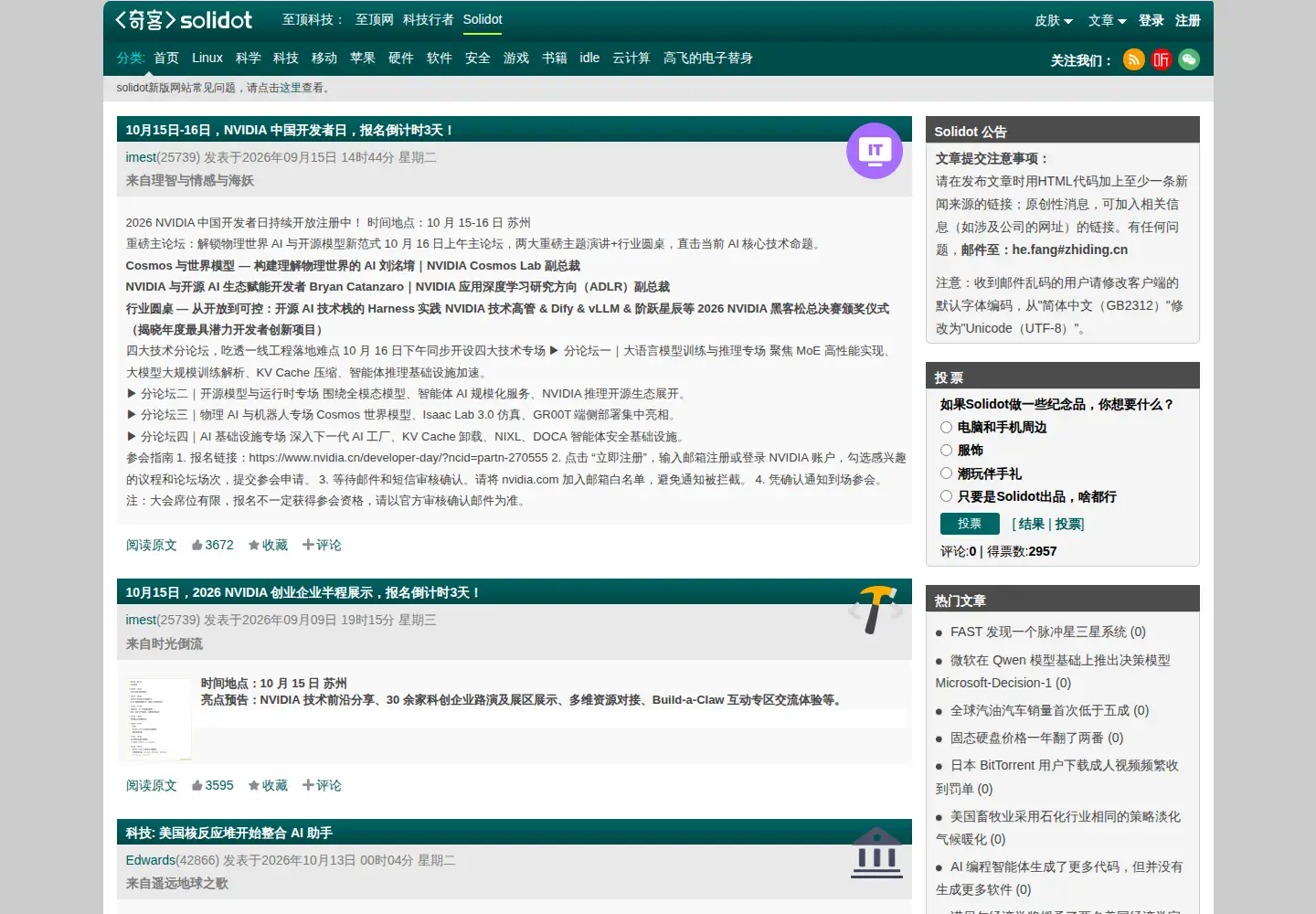Open the 高飞的电子替身 category
Viewport: 1316px width, 914px height.
point(708,58)
